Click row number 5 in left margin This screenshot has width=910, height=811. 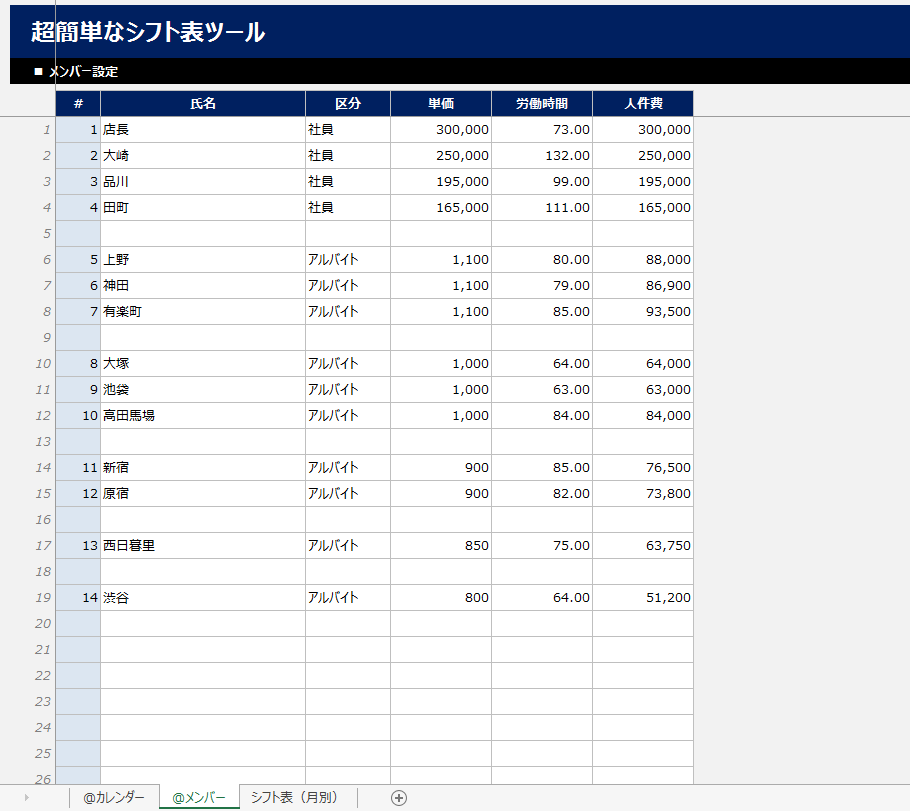pyautogui.click(x=46, y=233)
